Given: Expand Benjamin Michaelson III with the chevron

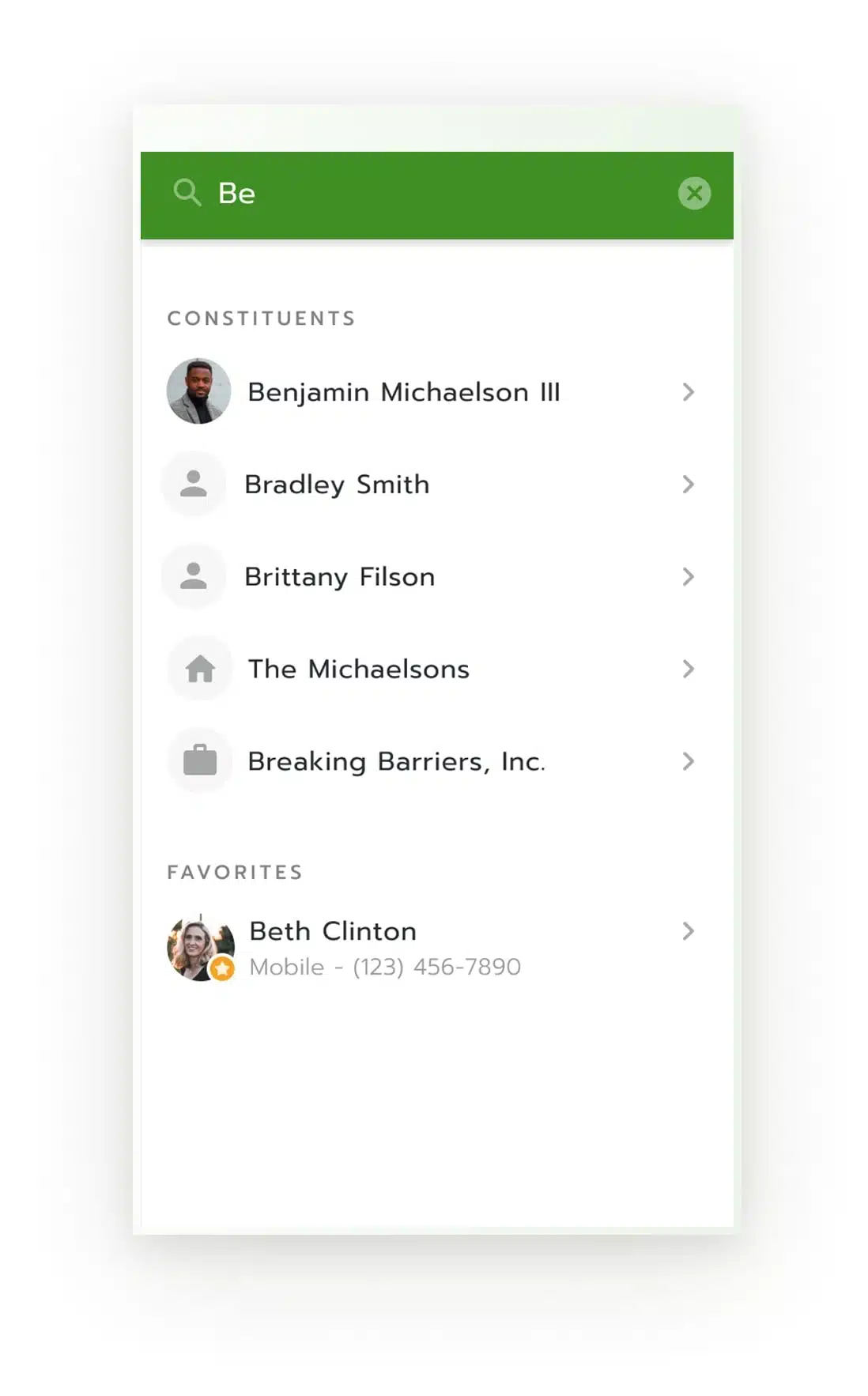Looking at the screenshot, I should pyautogui.click(x=688, y=392).
